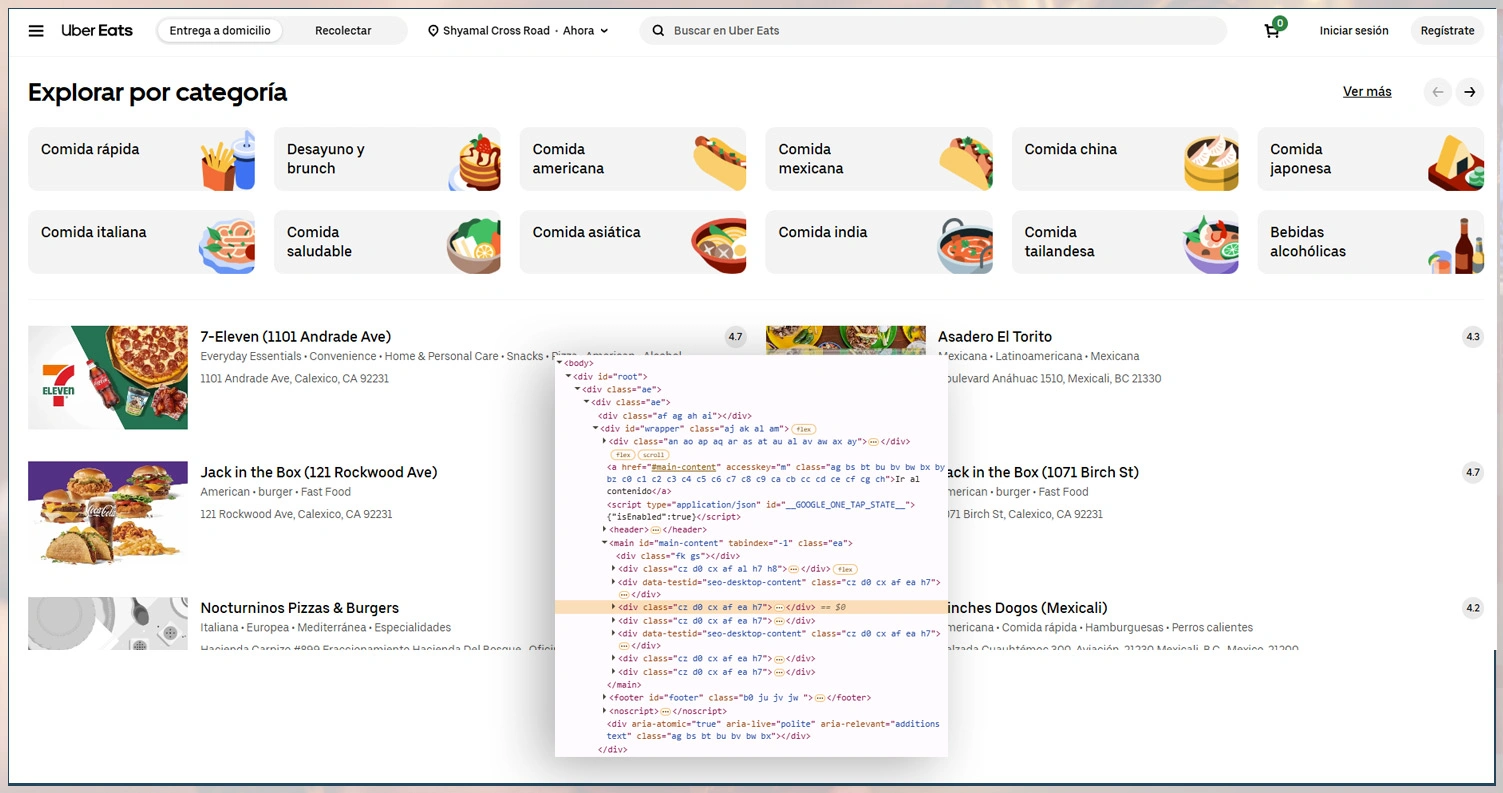This screenshot has height=793, width=1503.
Task: Select the Comida india curry pot icon
Action: (966, 246)
